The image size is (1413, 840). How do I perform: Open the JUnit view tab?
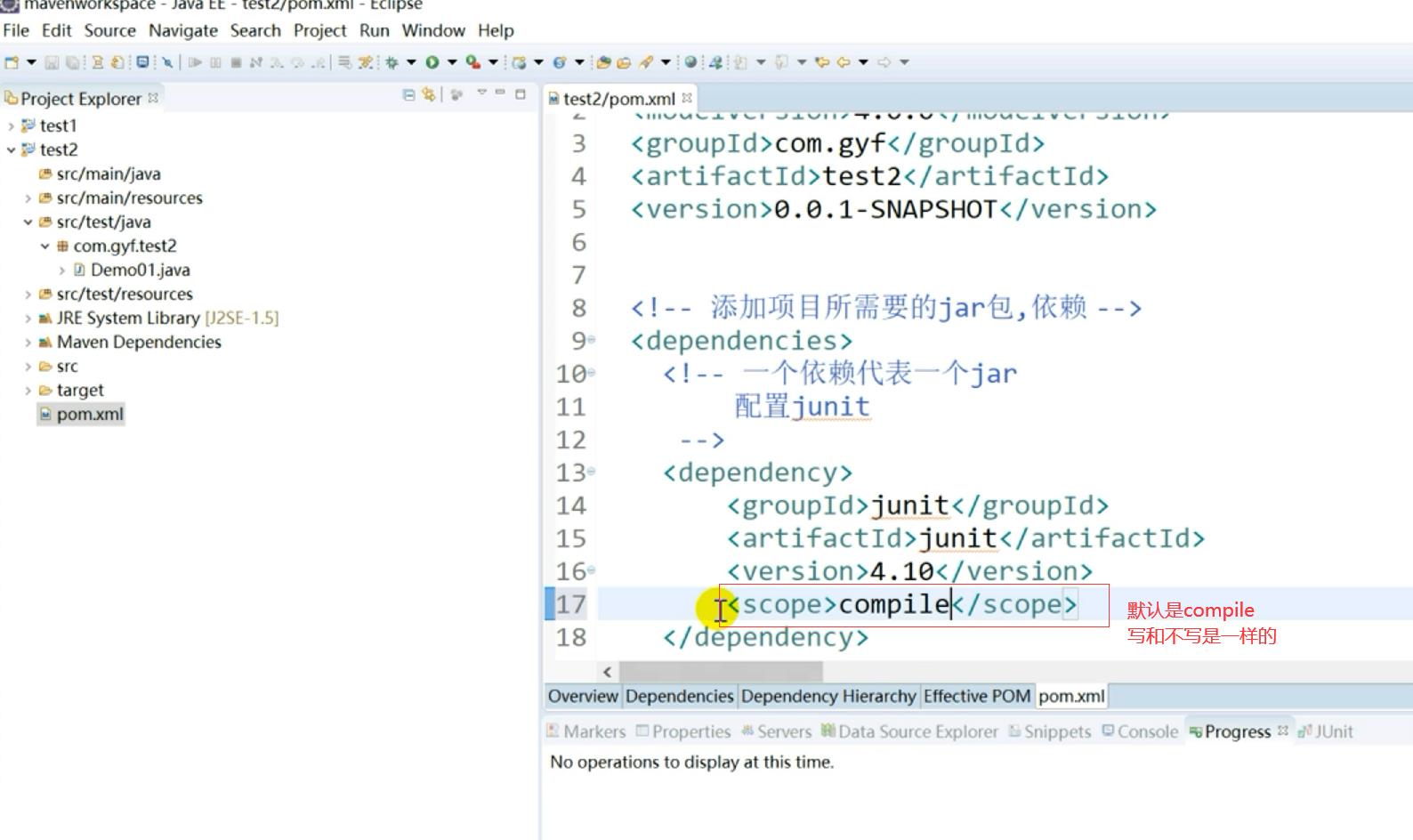click(1326, 731)
